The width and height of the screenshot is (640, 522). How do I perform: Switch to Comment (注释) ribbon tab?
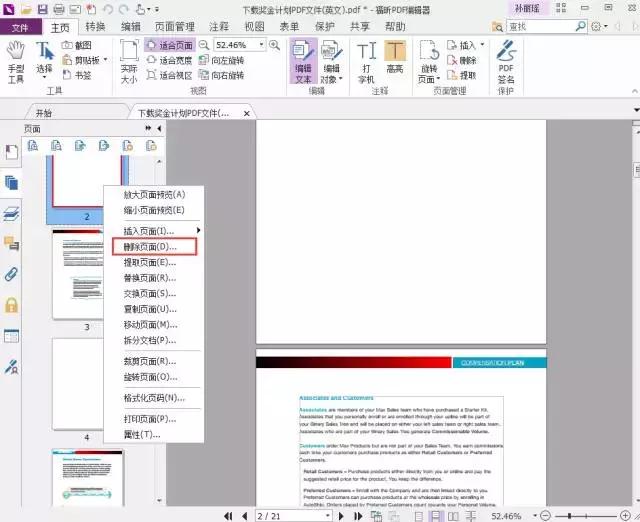pyautogui.click(x=219, y=27)
